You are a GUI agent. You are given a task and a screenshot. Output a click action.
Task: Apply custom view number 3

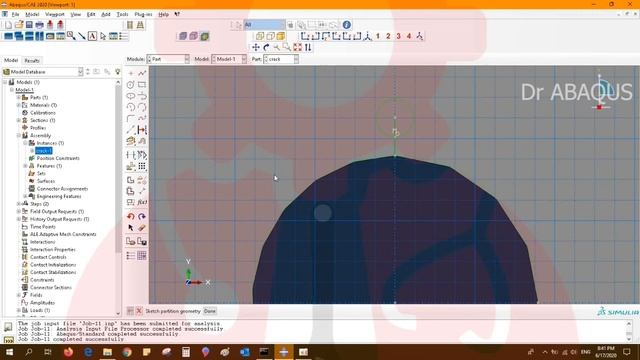(x=398, y=36)
